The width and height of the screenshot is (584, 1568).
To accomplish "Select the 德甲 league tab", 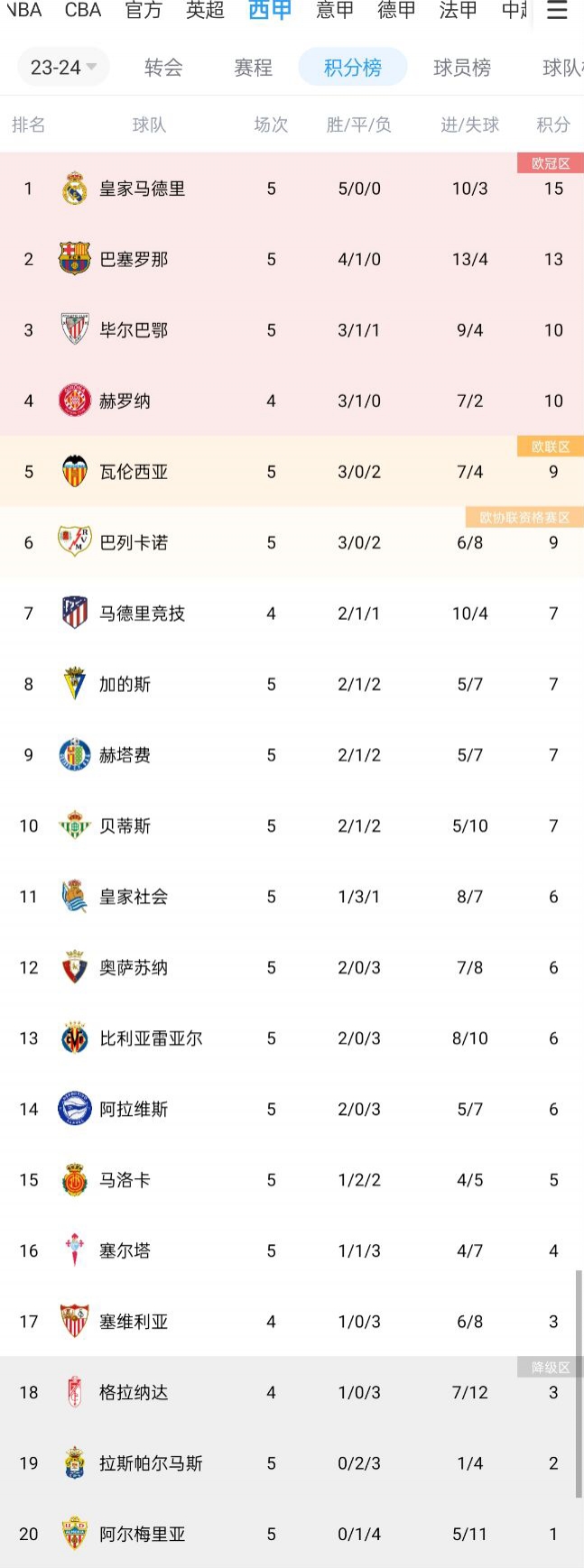I will [x=396, y=11].
